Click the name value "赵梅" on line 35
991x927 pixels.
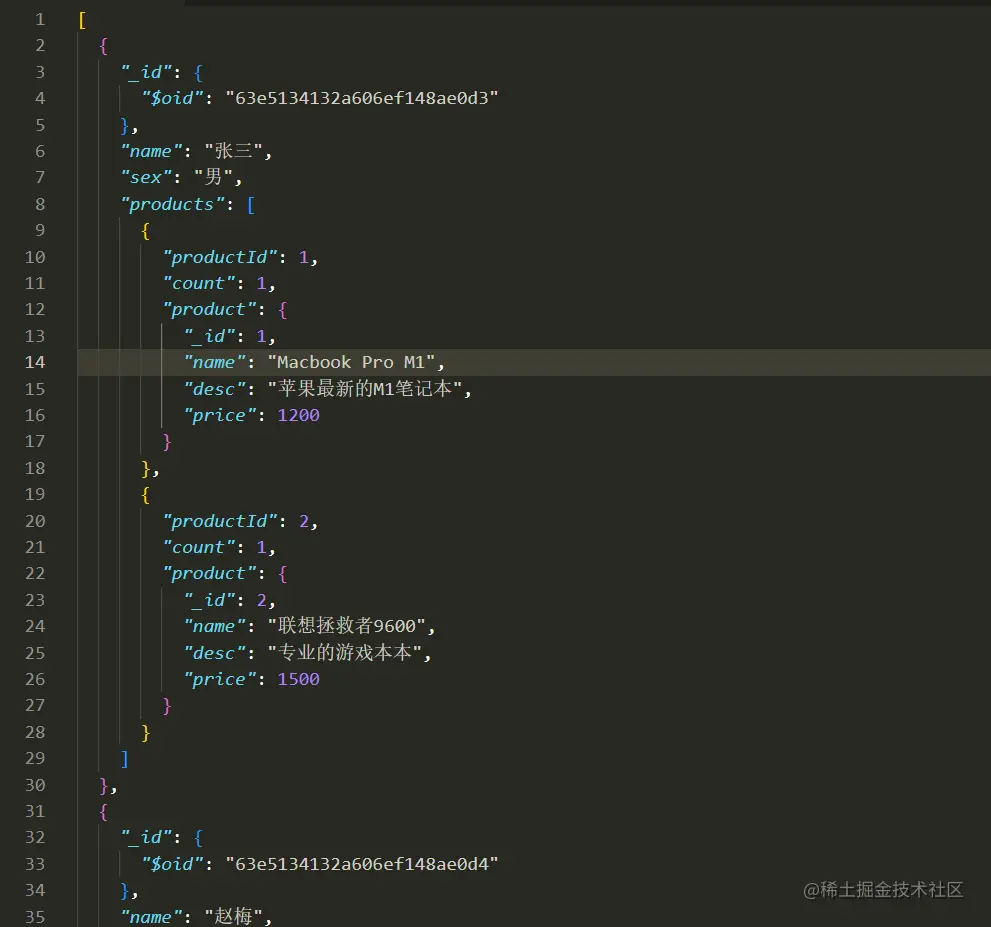[x=233, y=917]
